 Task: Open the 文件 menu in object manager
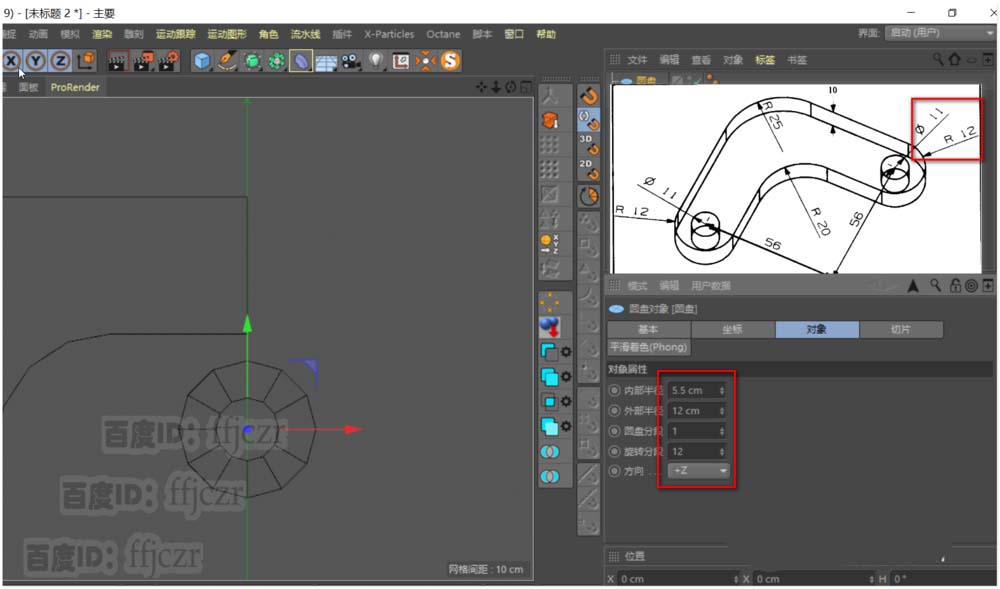637,60
